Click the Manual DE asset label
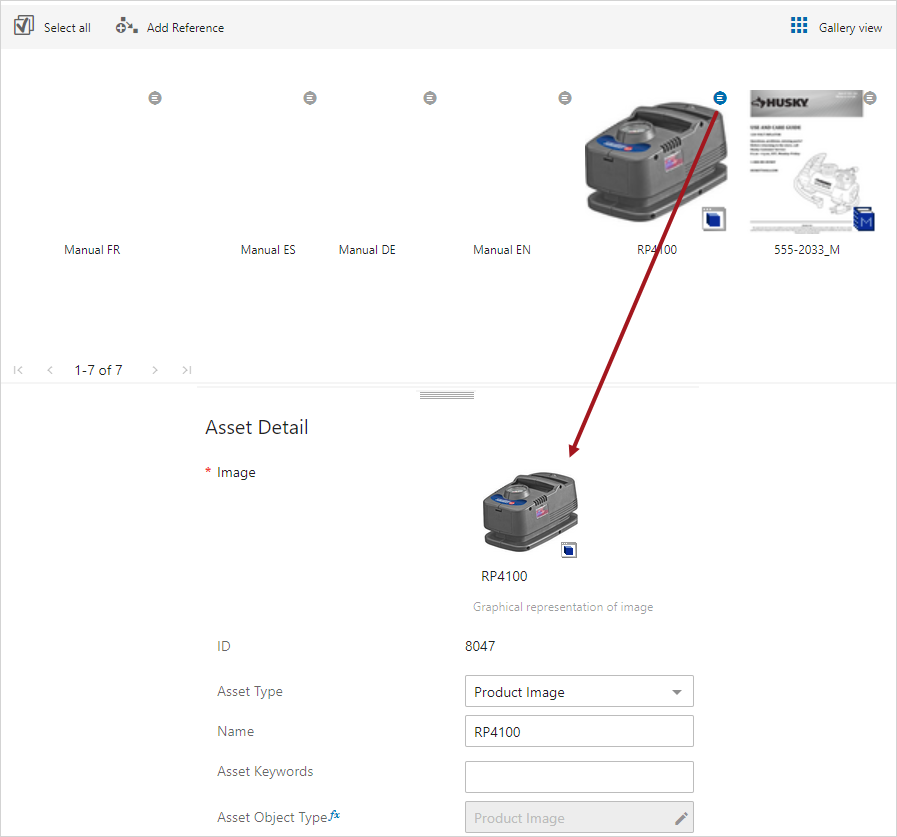This screenshot has width=897, height=837. (367, 250)
